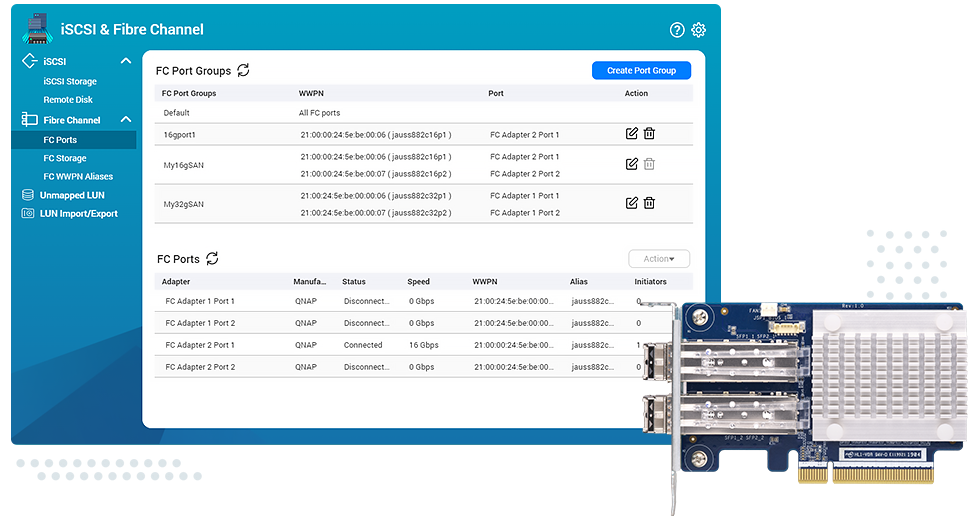Open iSCSI Storage page
Viewport: 980px width, 530px height.
[70, 81]
